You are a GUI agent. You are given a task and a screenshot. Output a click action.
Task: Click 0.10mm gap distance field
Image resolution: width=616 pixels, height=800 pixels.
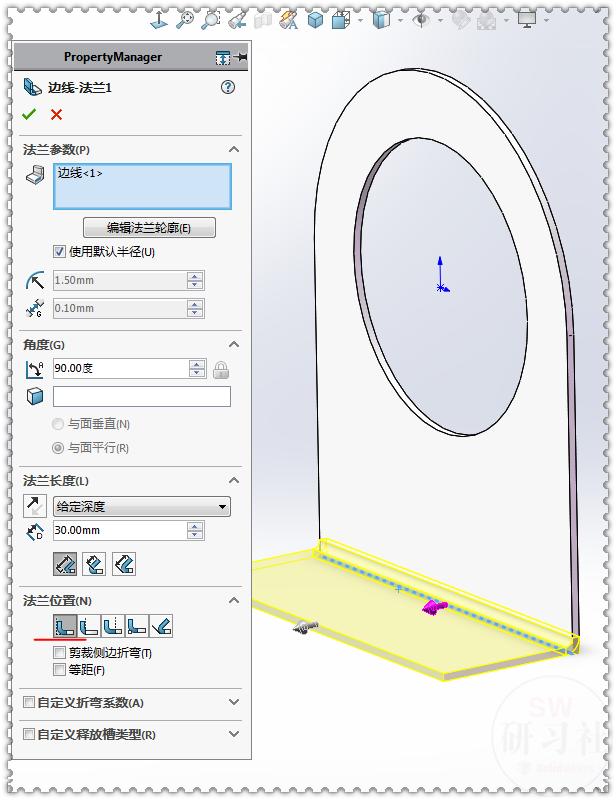tap(120, 308)
